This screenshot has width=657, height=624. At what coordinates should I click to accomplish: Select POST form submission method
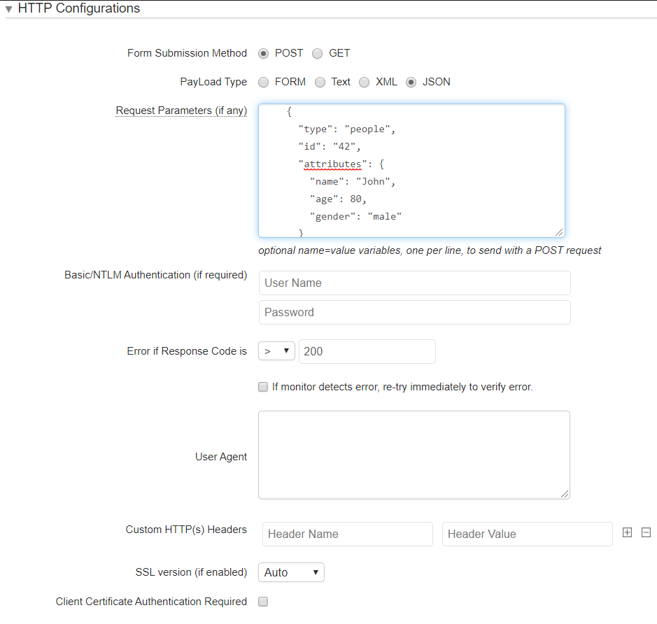tap(264, 54)
